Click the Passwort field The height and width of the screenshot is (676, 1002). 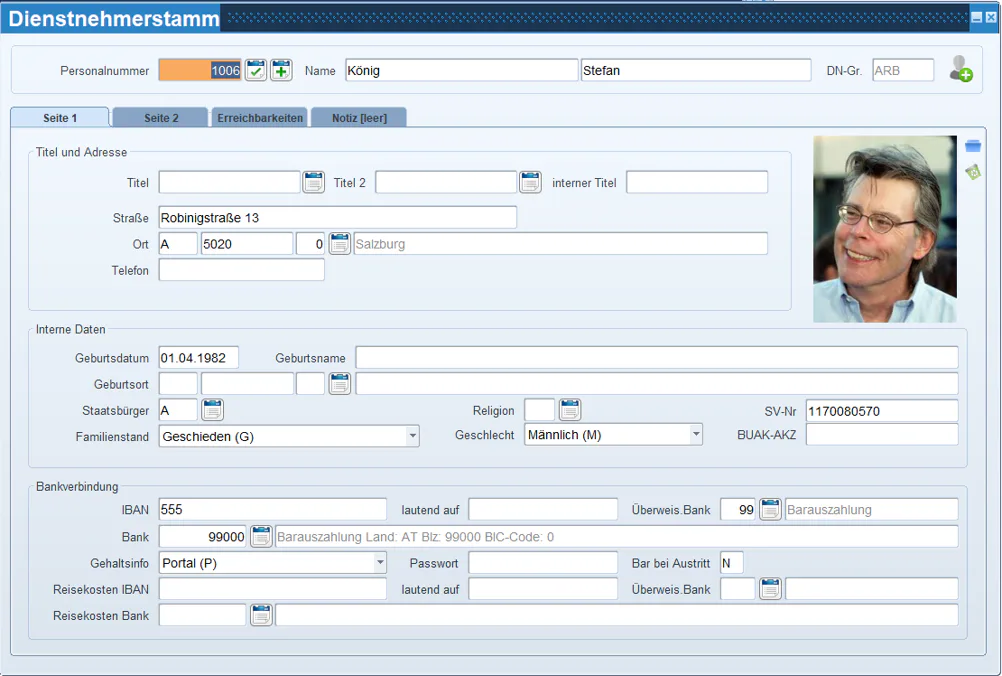[x=543, y=563]
